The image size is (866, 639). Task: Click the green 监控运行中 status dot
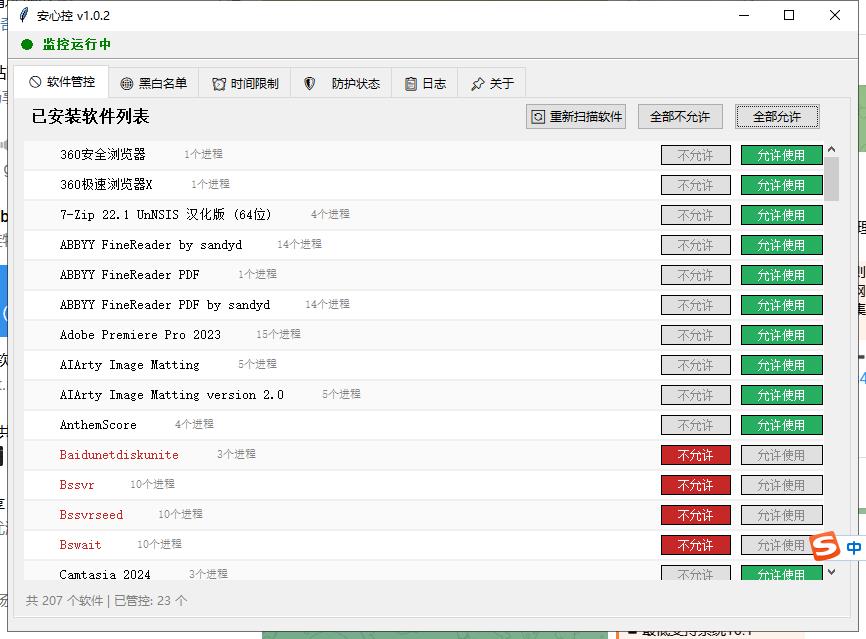(27, 45)
